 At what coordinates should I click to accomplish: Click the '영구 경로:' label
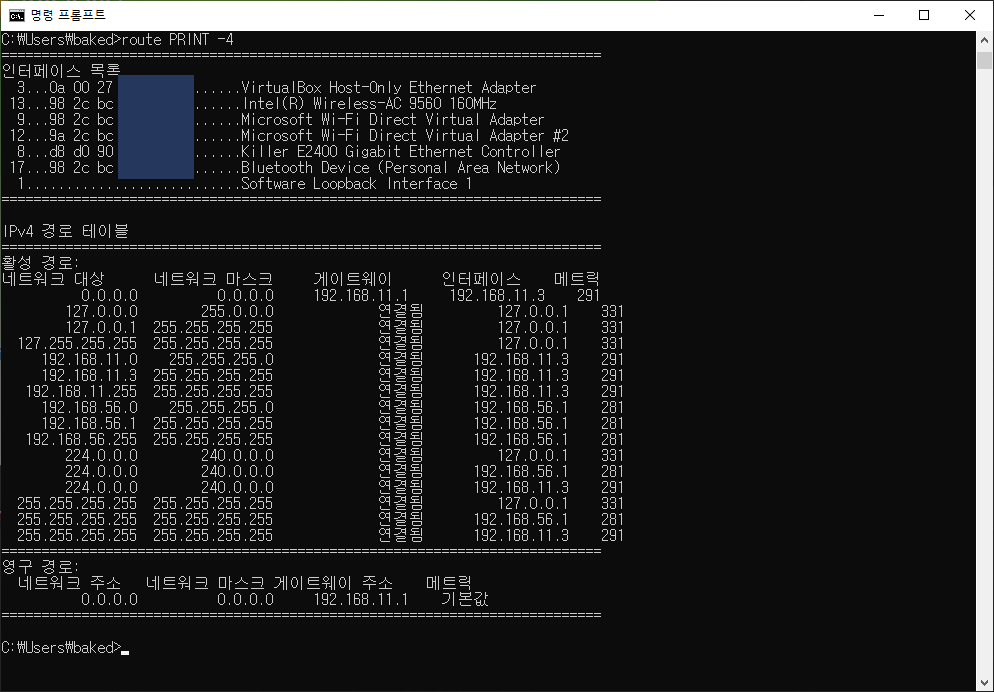click(x=41, y=567)
